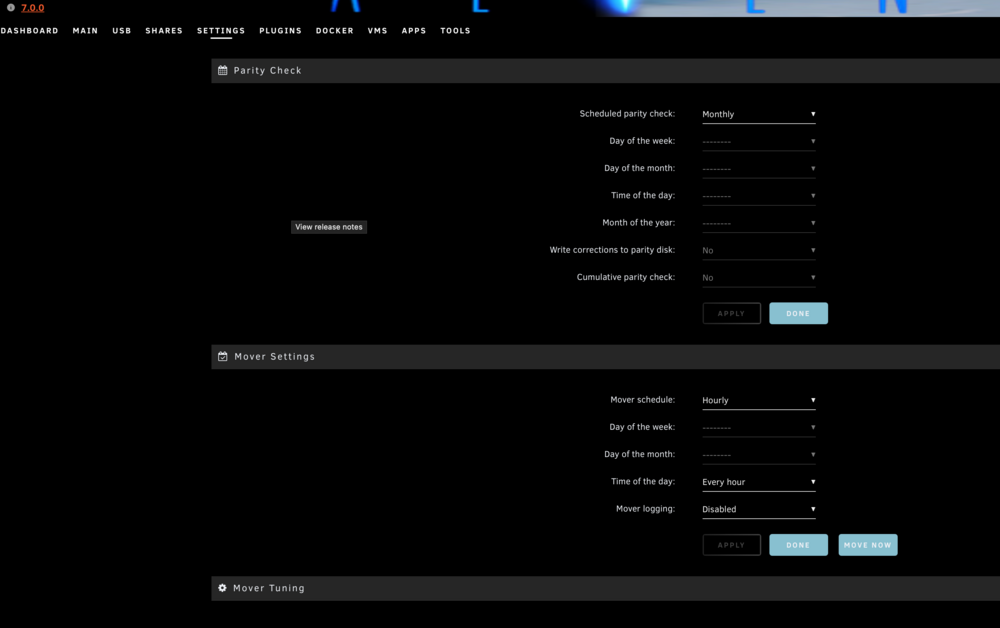Open Month of the year dropdown

point(759,223)
